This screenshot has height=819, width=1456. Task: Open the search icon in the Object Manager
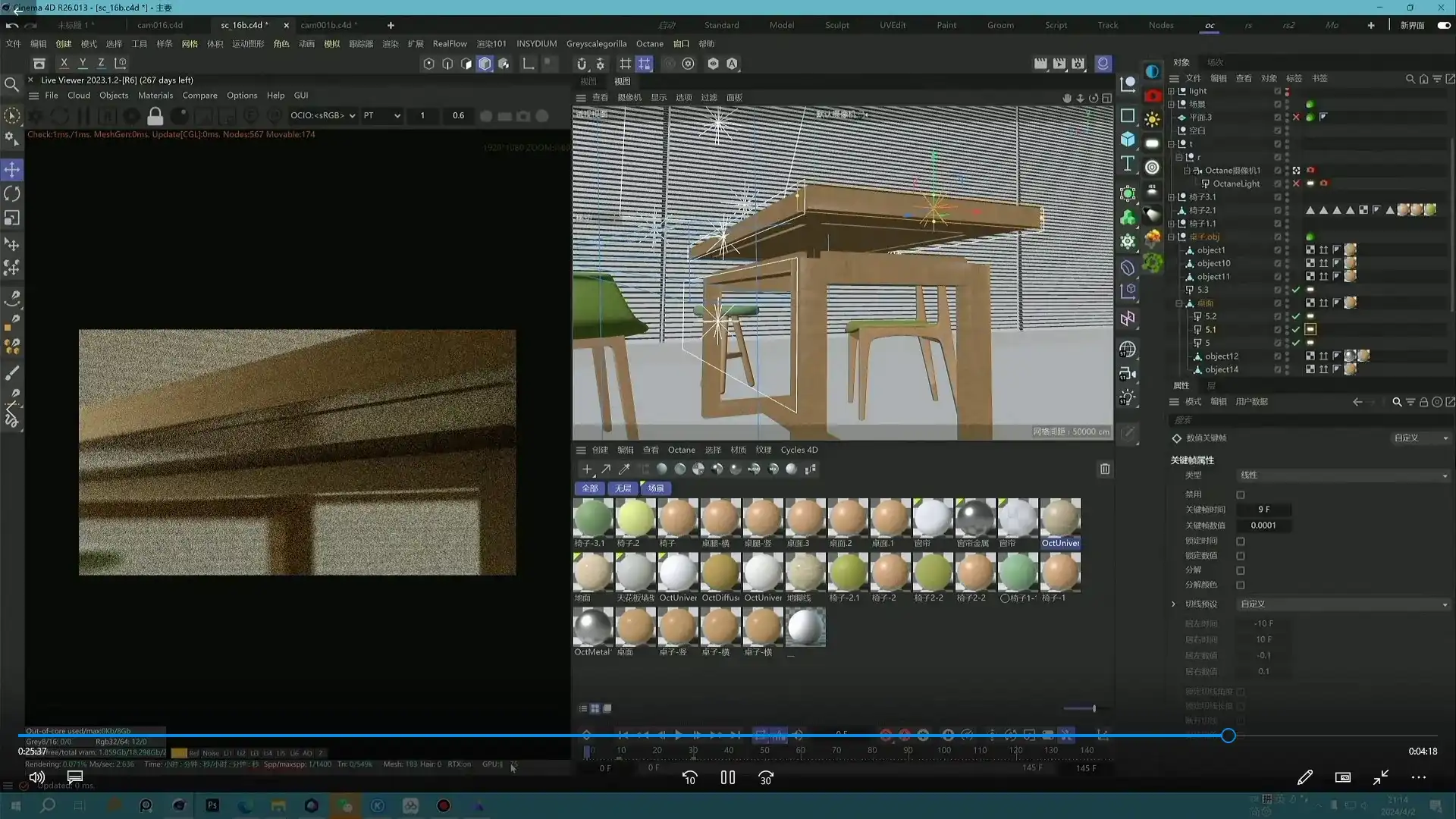point(1410,79)
